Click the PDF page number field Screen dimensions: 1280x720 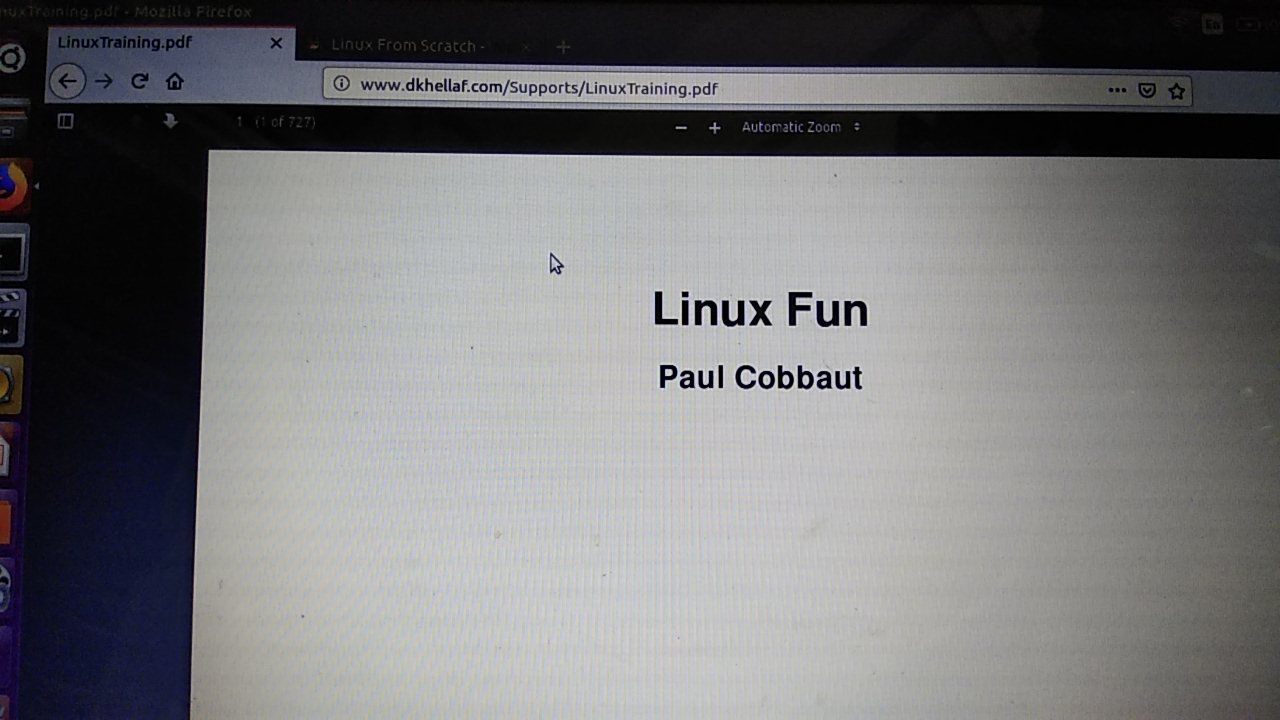tap(240, 122)
